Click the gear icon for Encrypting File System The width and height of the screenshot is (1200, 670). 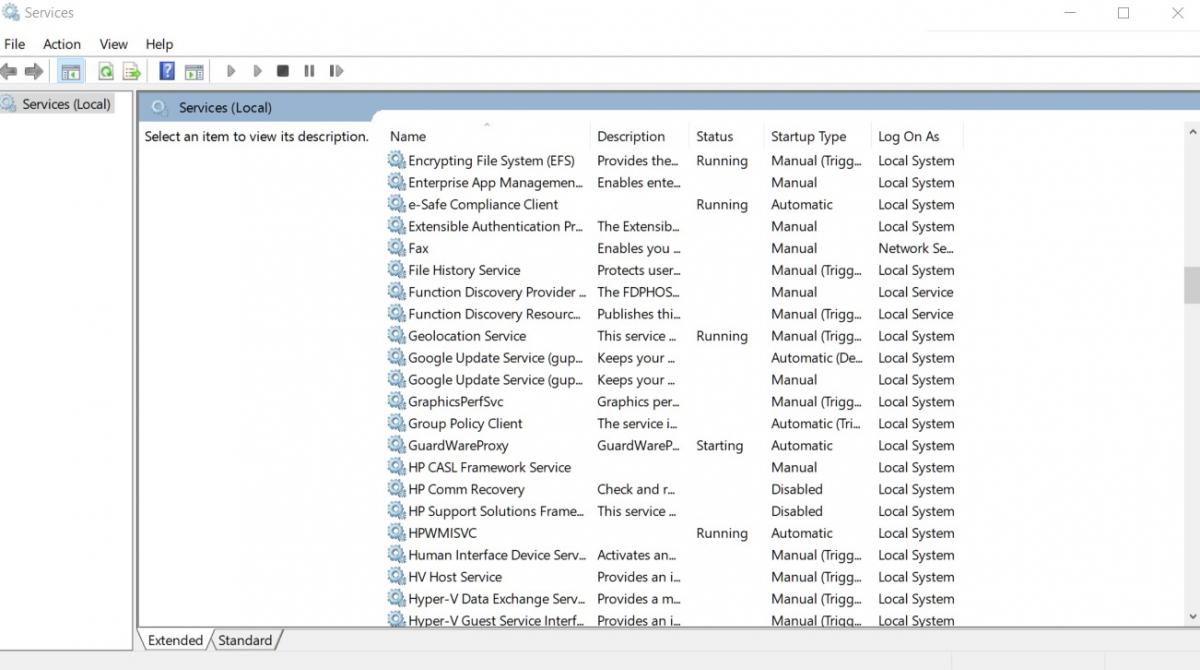(x=397, y=160)
